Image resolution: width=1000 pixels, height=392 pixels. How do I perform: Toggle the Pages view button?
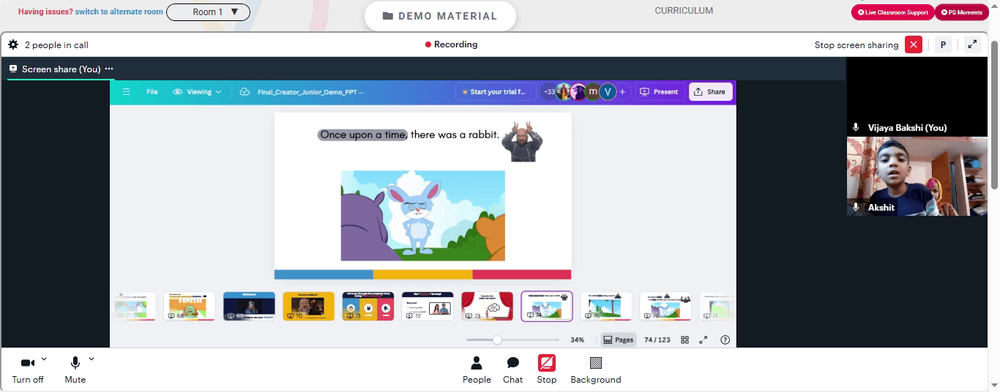click(618, 340)
